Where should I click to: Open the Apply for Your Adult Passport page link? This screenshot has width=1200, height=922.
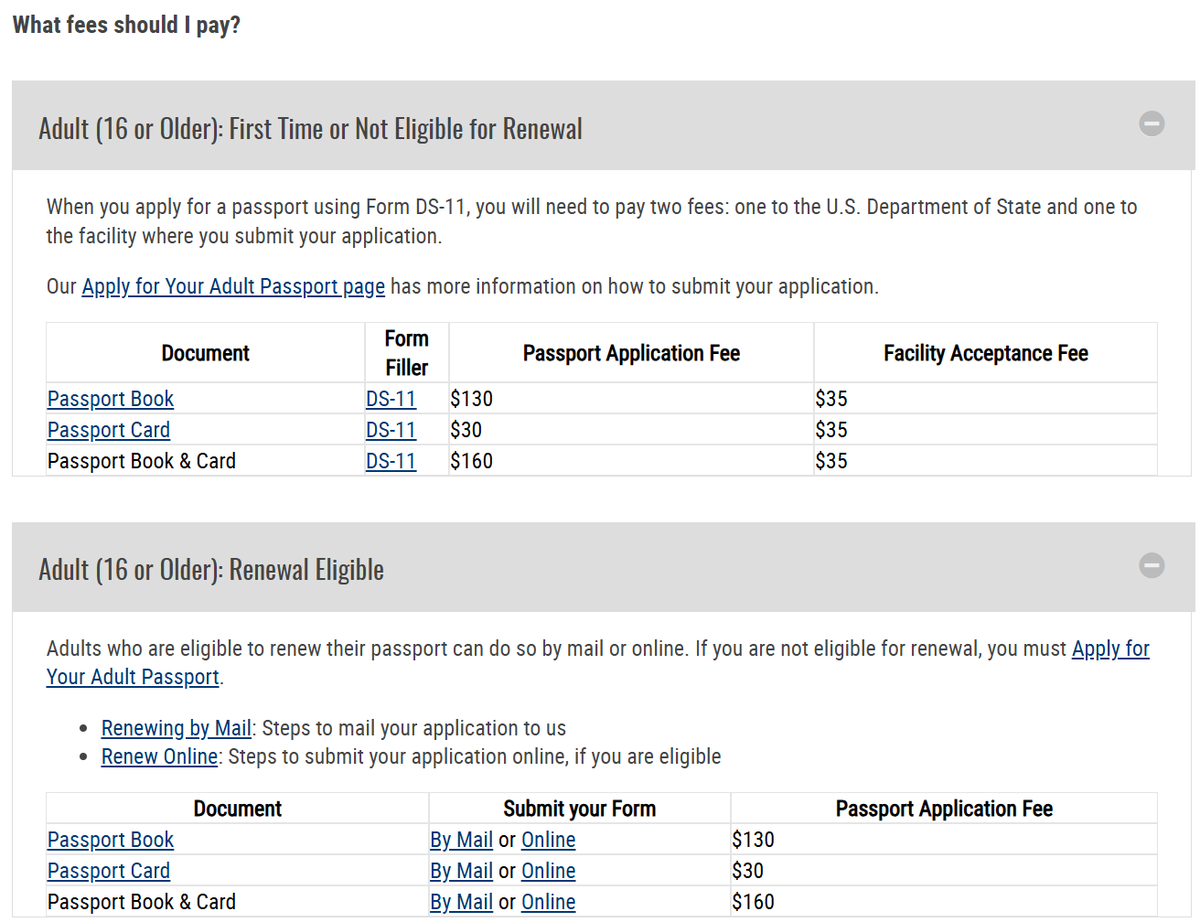pyautogui.click(x=233, y=286)
